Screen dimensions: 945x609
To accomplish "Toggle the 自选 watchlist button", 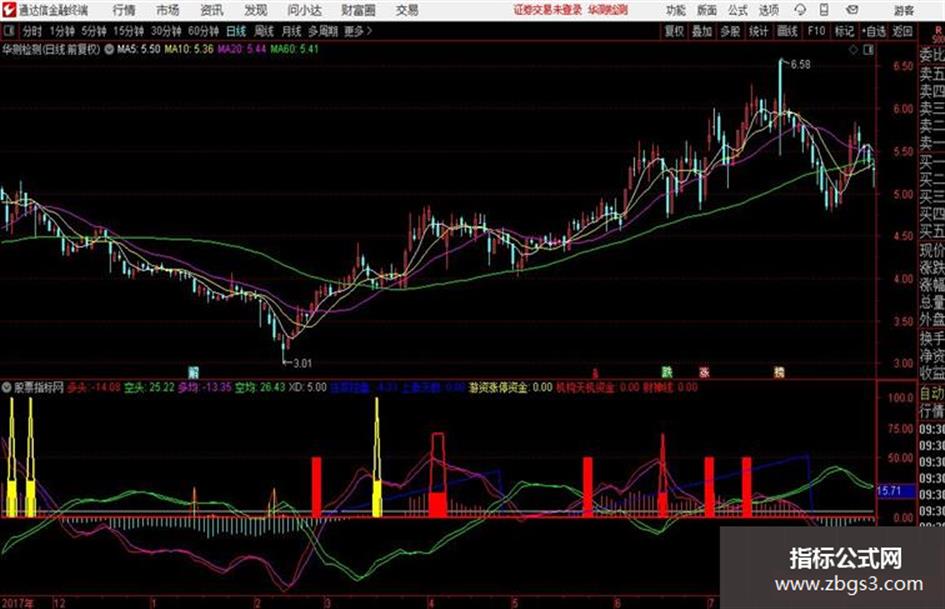I will 874,31.
